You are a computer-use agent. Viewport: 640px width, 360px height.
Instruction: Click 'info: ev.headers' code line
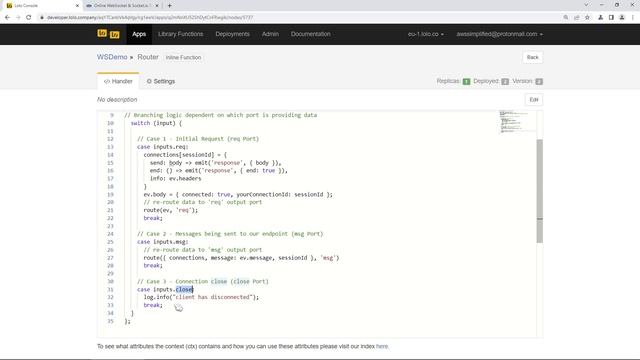tap(176, 178)
